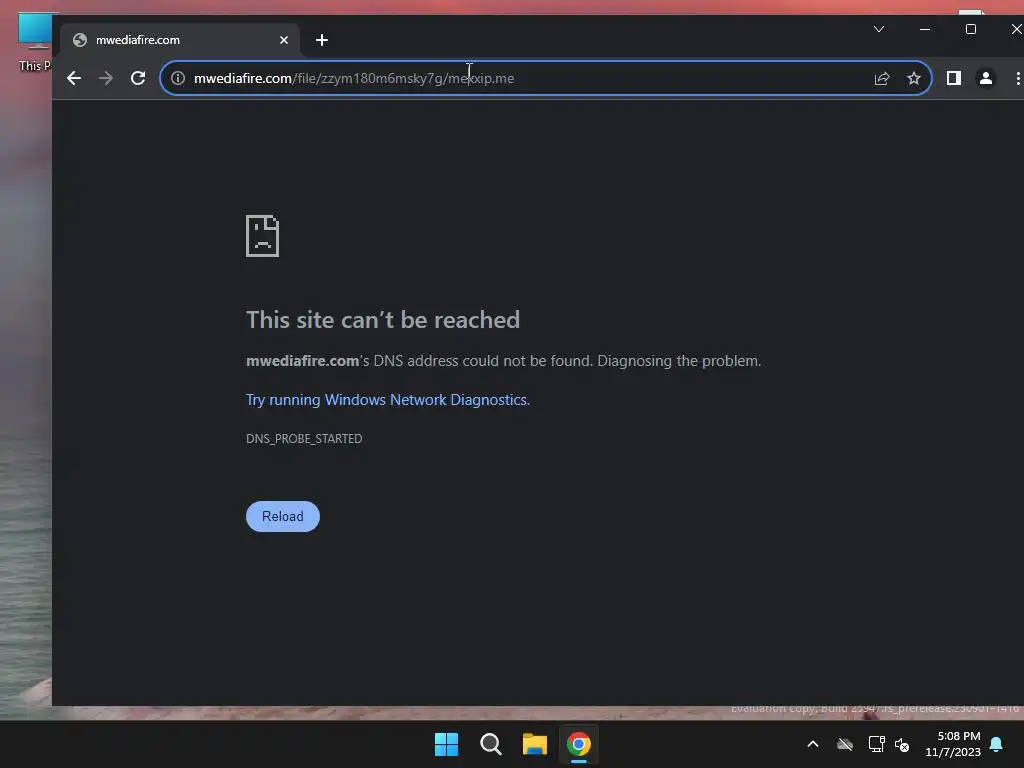The height and width of the screenshot is (768, 1024).
Task: Click the muted volume tray icon
Action: [903, 744]
